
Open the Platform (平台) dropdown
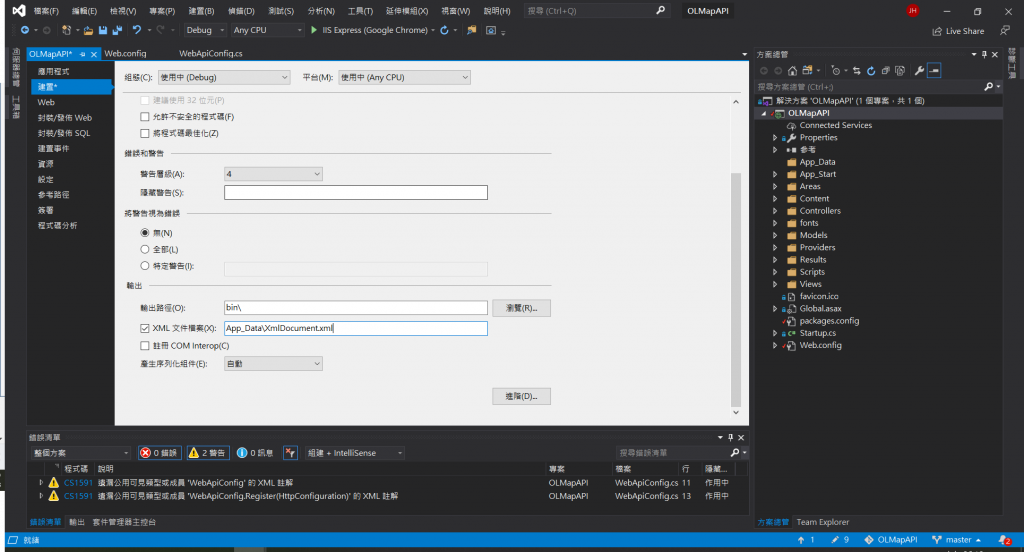pos(404,77)
